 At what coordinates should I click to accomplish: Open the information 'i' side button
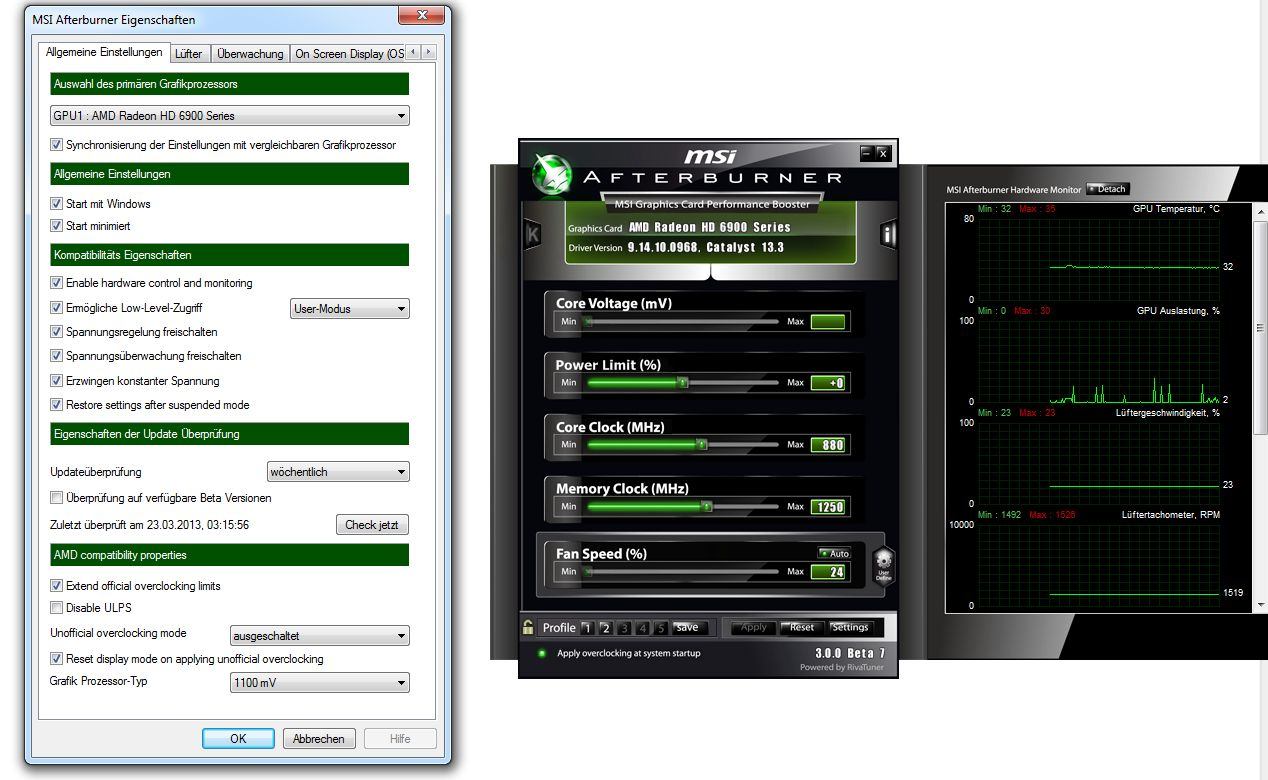pyautogui.click(x=888, y=234)
